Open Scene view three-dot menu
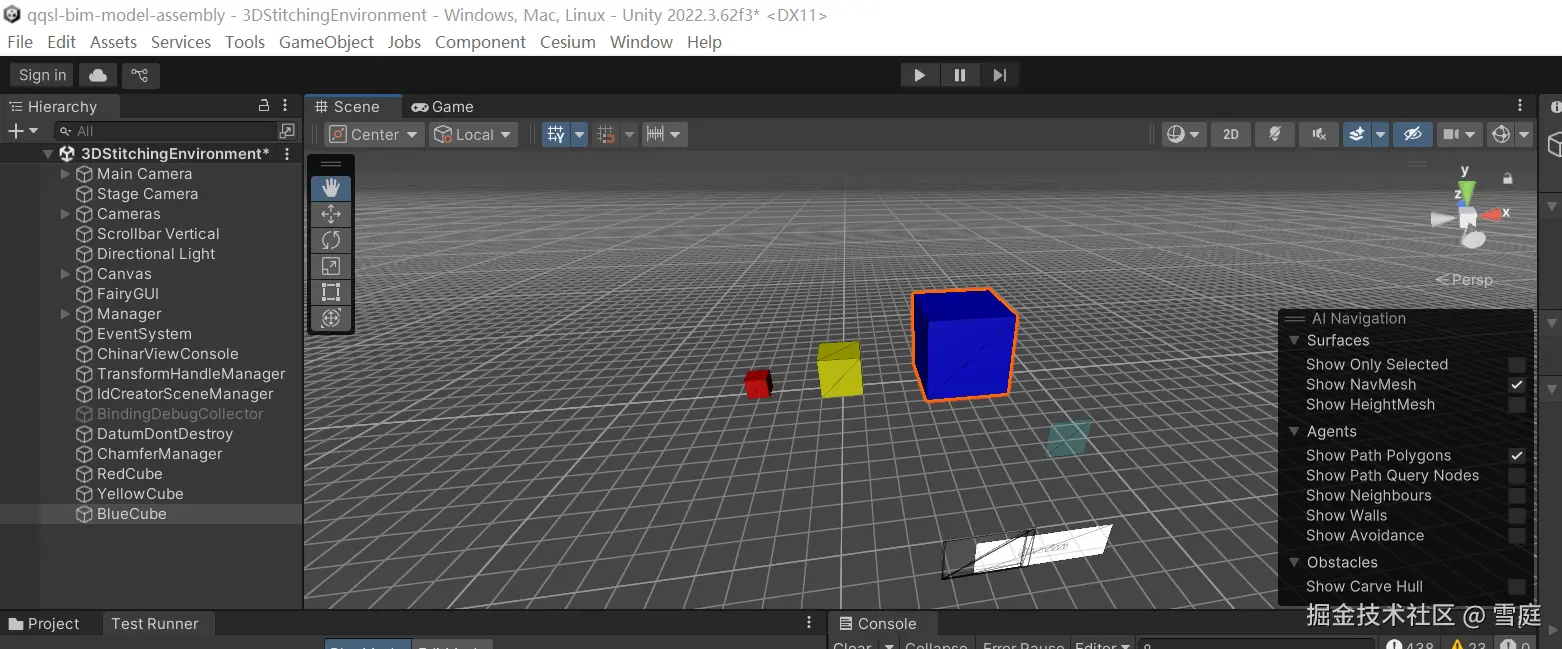The height and width of the screenshot is (649, 1562). [x=1521, y=105]
